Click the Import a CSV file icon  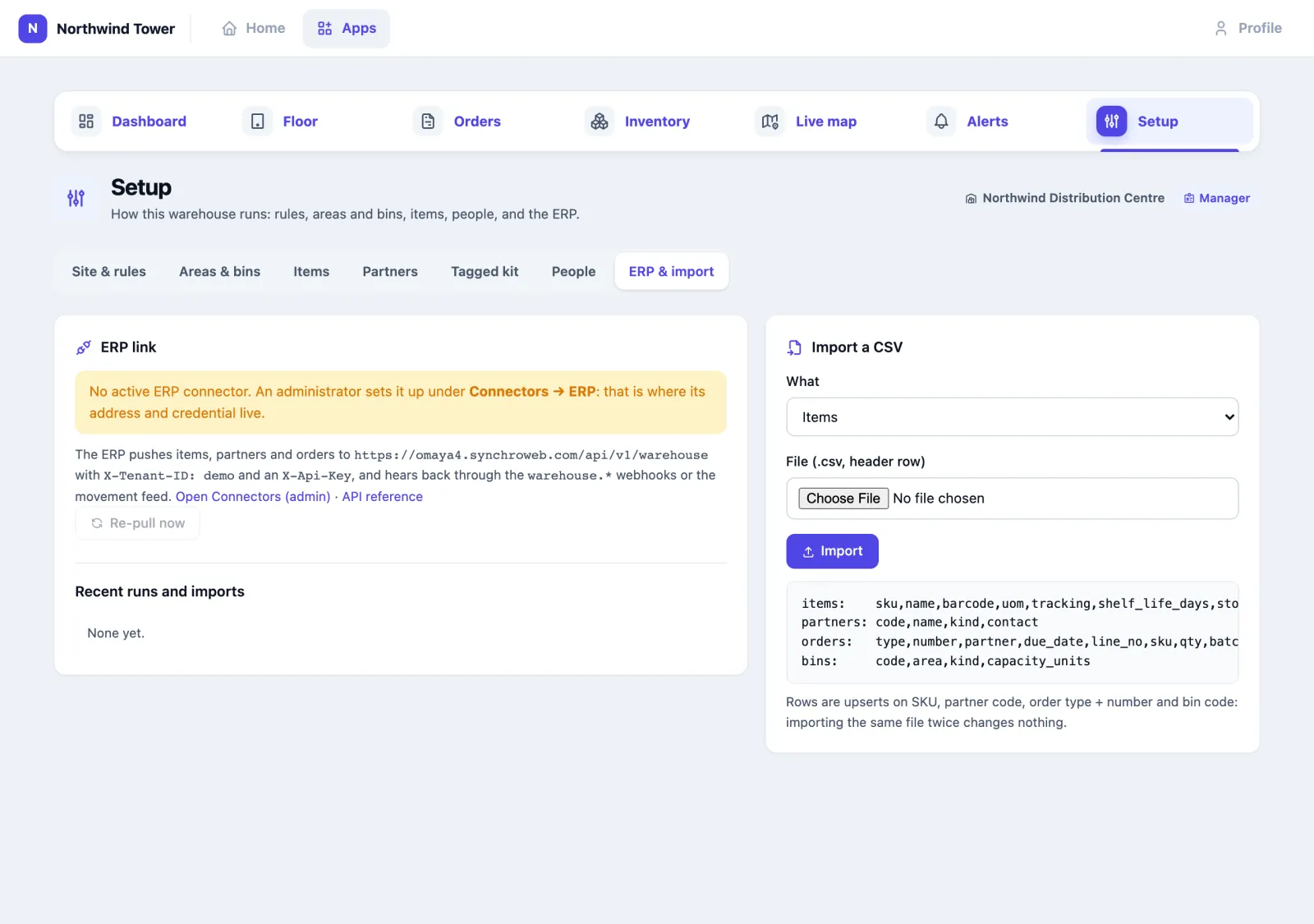point(794,347)
